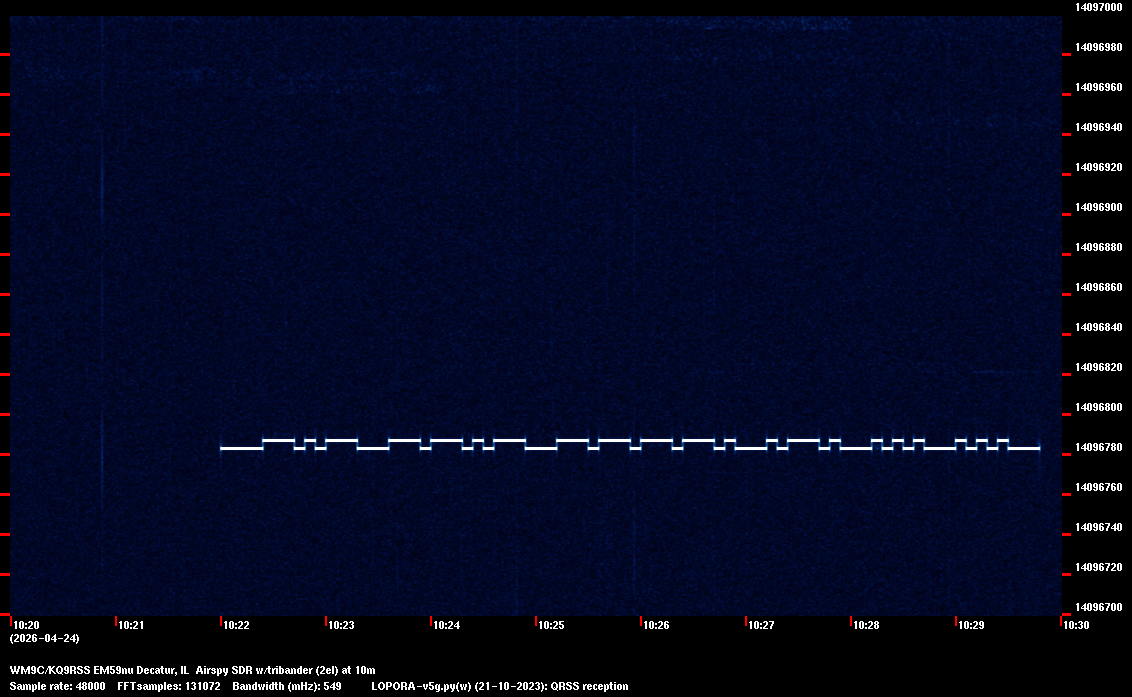The width and height of the screenshot is (1132, 697).
Task: Select the 10:30 time axis label
Action: tap(1076, 626)
